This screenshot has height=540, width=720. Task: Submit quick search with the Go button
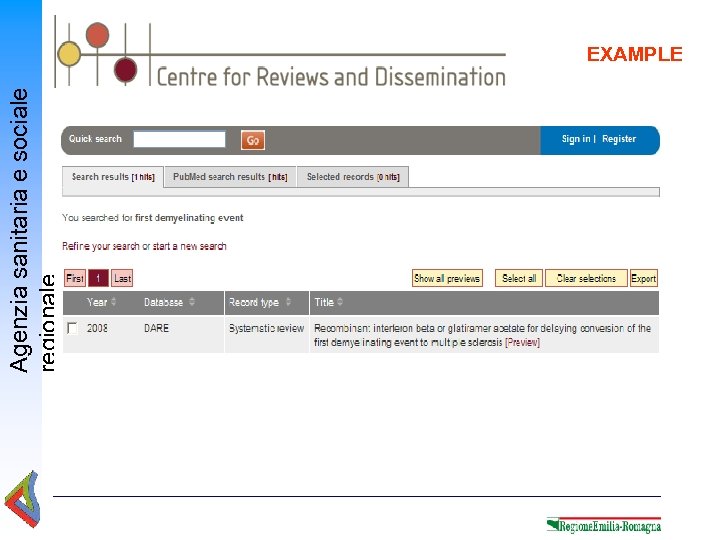click(253, 140)
